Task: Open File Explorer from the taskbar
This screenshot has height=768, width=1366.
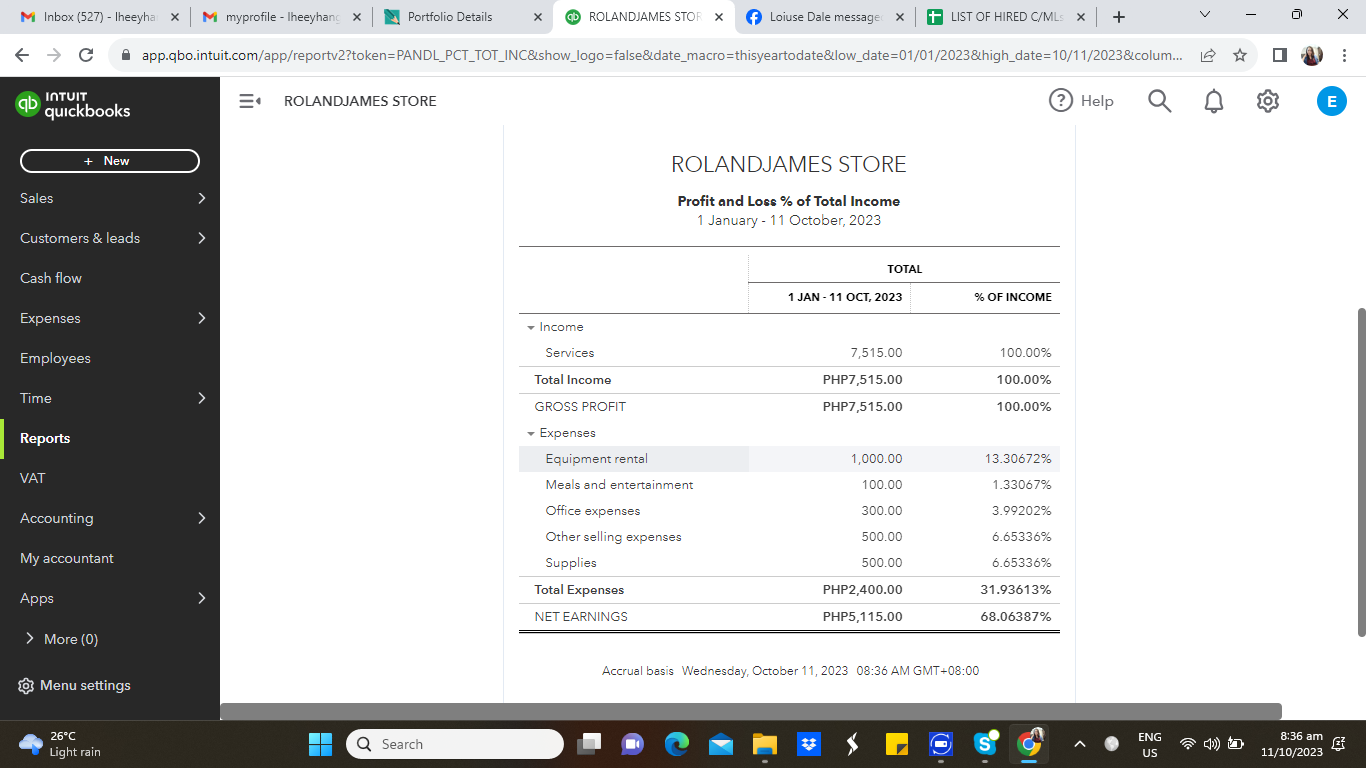Action: point(765,744)
